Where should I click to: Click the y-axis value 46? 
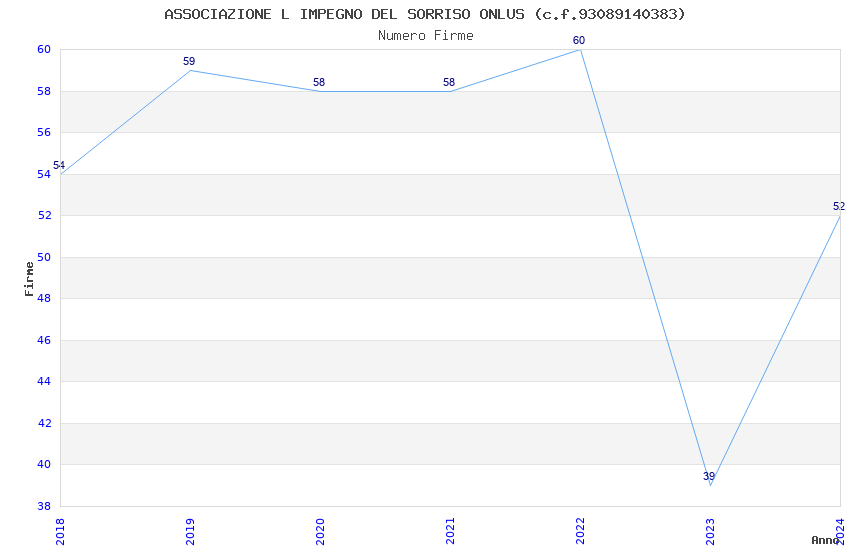(44, 340)
